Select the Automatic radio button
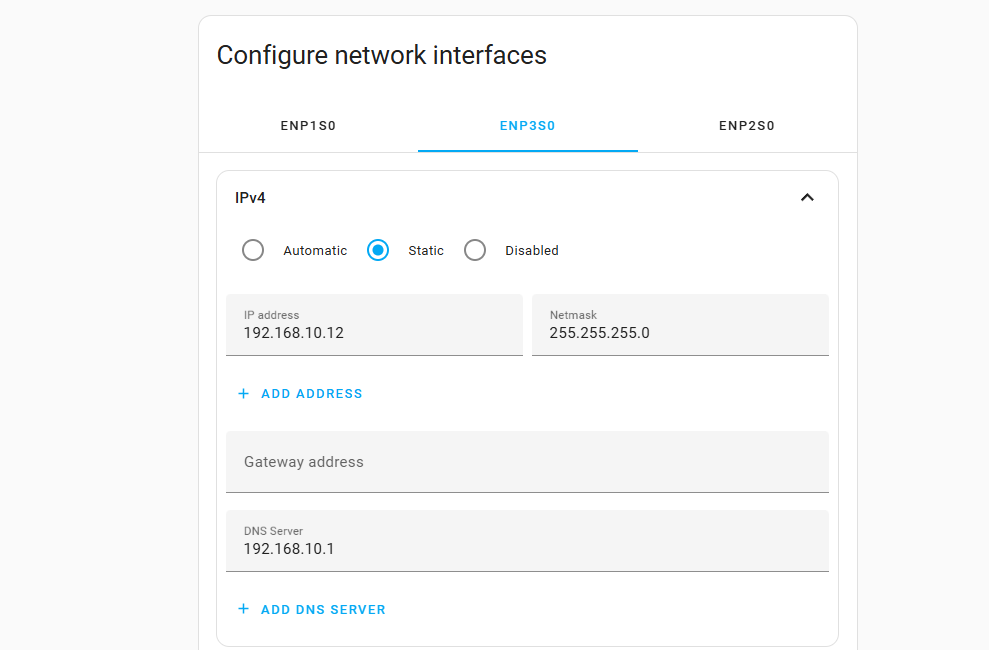The image size is (989, 650). click(x=253, y=250)
